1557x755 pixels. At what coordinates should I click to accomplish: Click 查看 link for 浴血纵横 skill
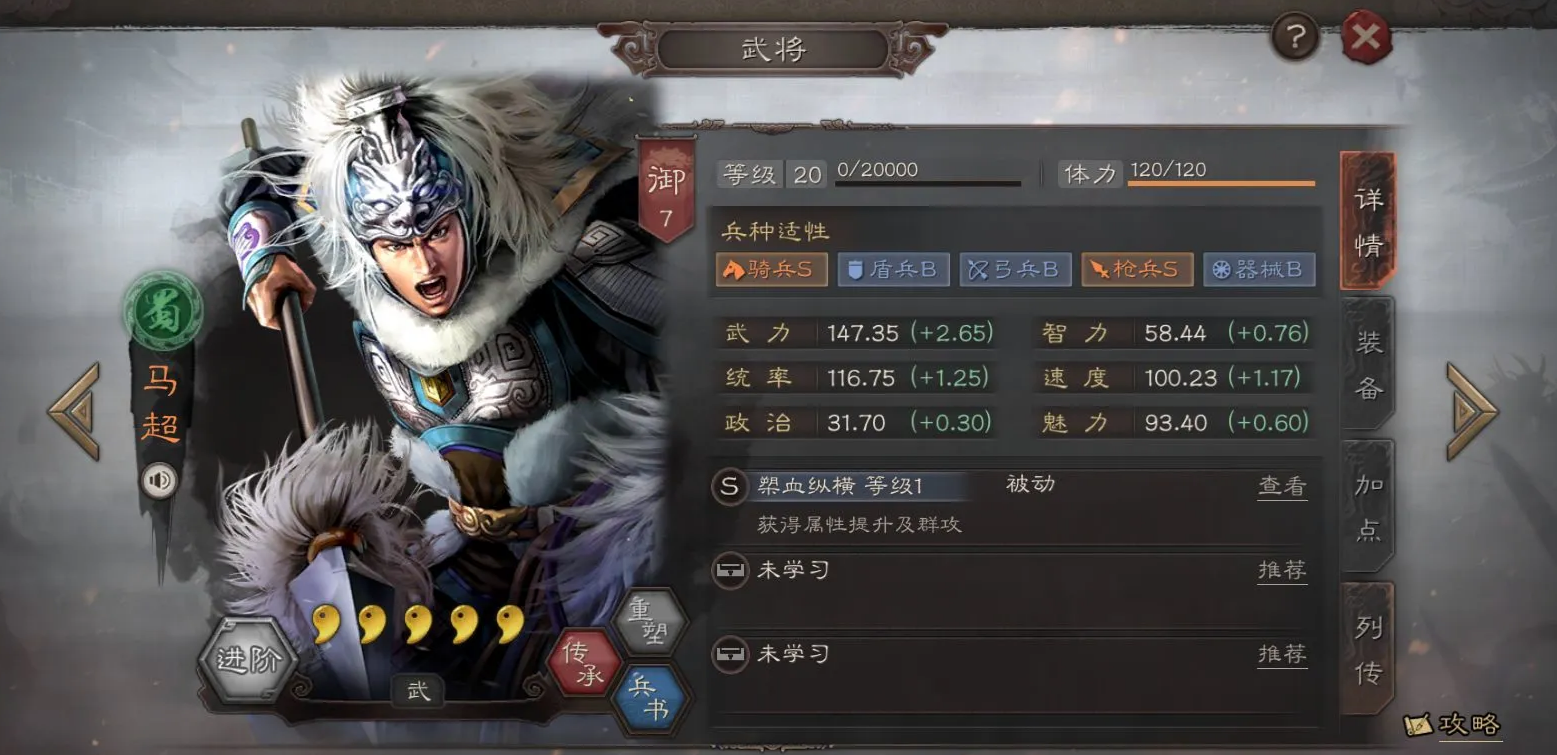click(x=1282, y=487)
